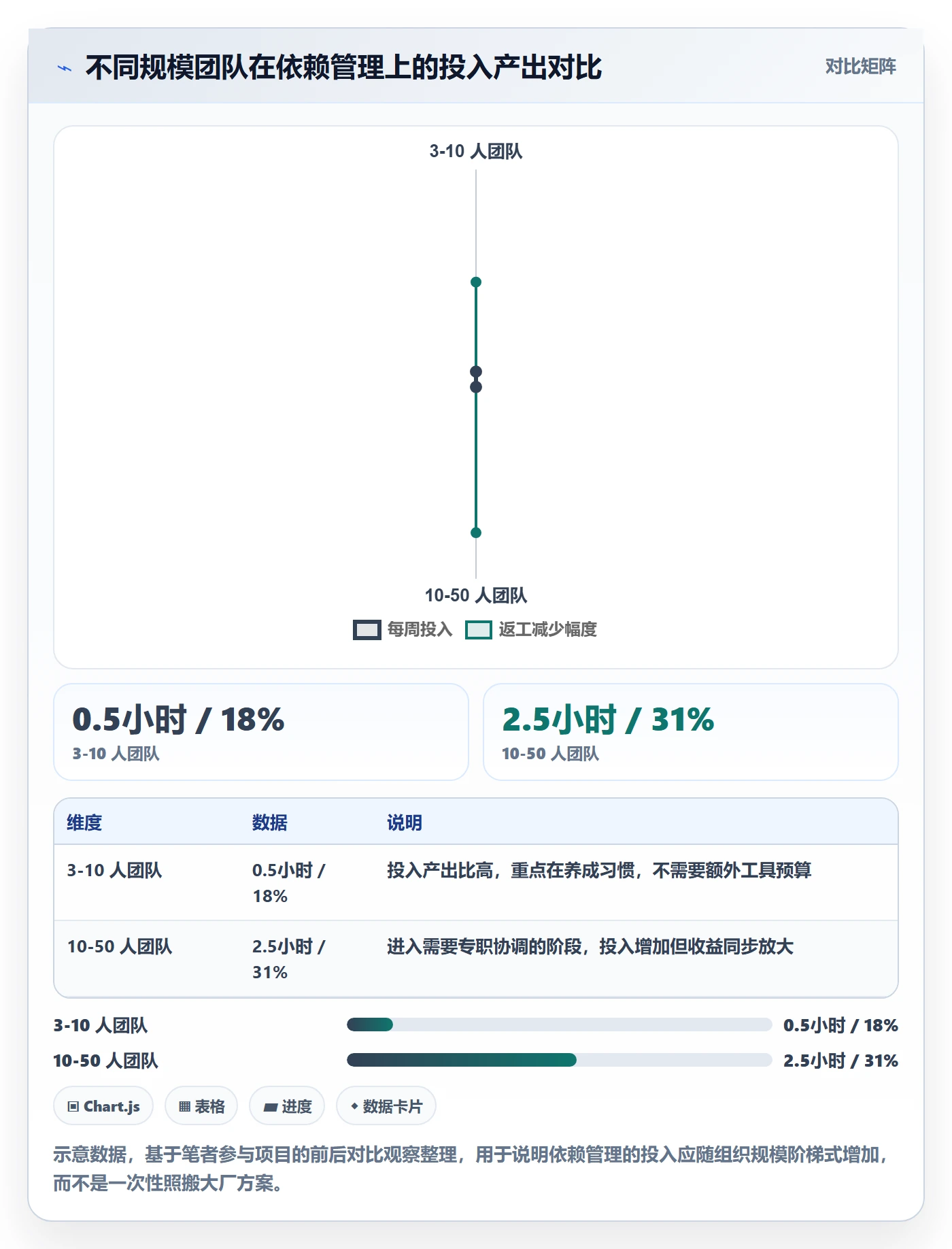Toggle the 每周投入 legend series

click(x=403, y=630)
